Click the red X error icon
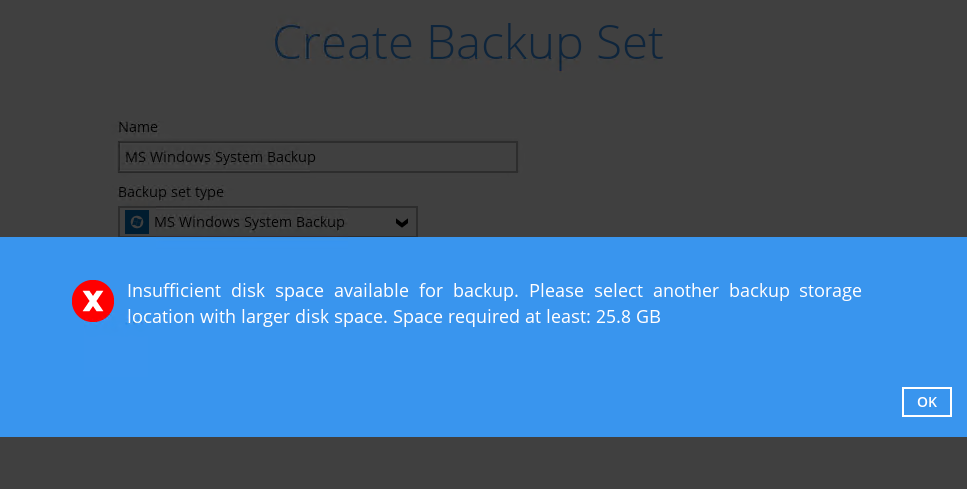Screen dimensions: 967x489 pyautogui.click(x=93, y=301)
